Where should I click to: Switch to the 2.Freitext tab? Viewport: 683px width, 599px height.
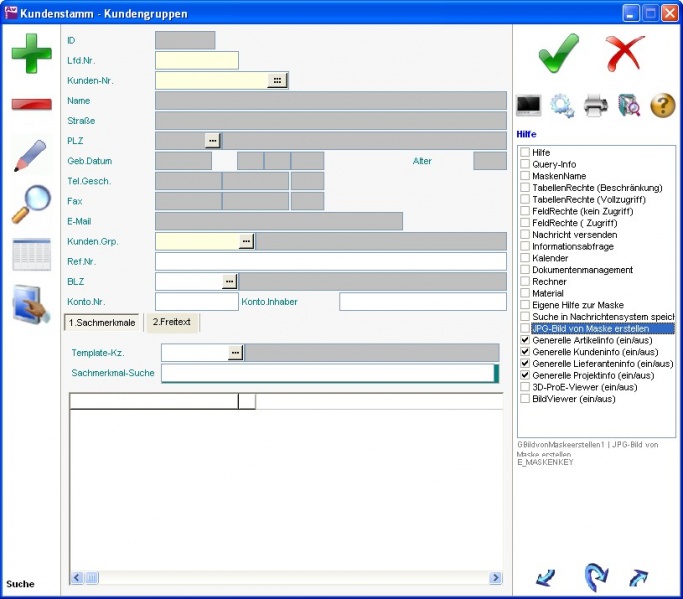[173, 323]
